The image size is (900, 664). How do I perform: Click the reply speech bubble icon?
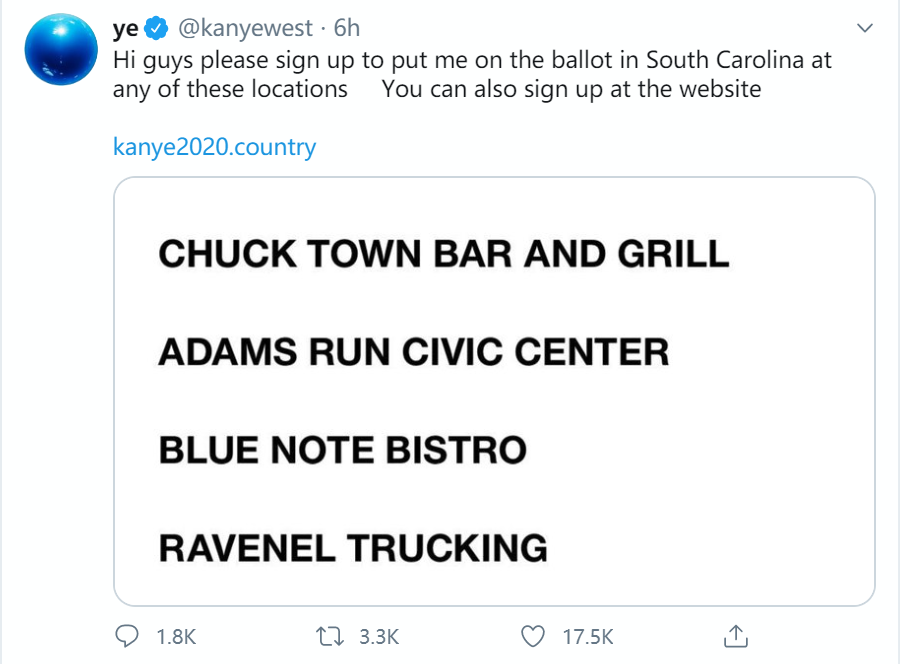click(127, 636)
